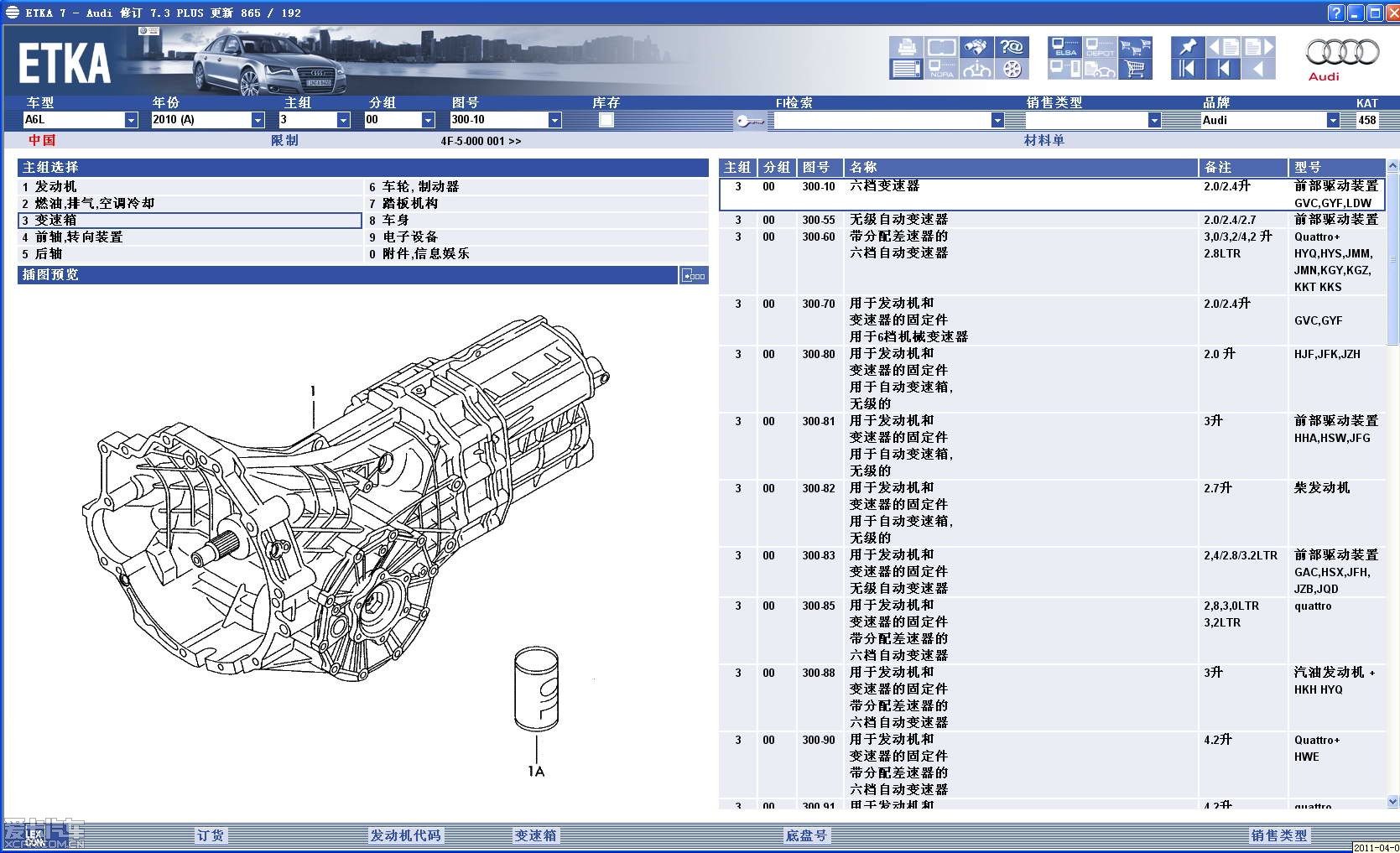Open the empty-frame illustration view icon
The height and width of the screenshot is (853, 1400).
(942, 48)
